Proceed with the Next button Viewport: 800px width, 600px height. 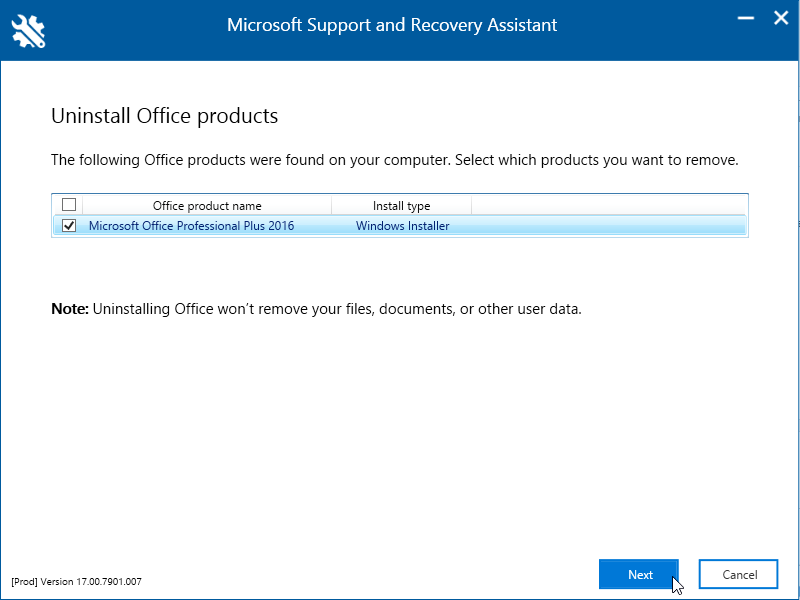(639, 574)
